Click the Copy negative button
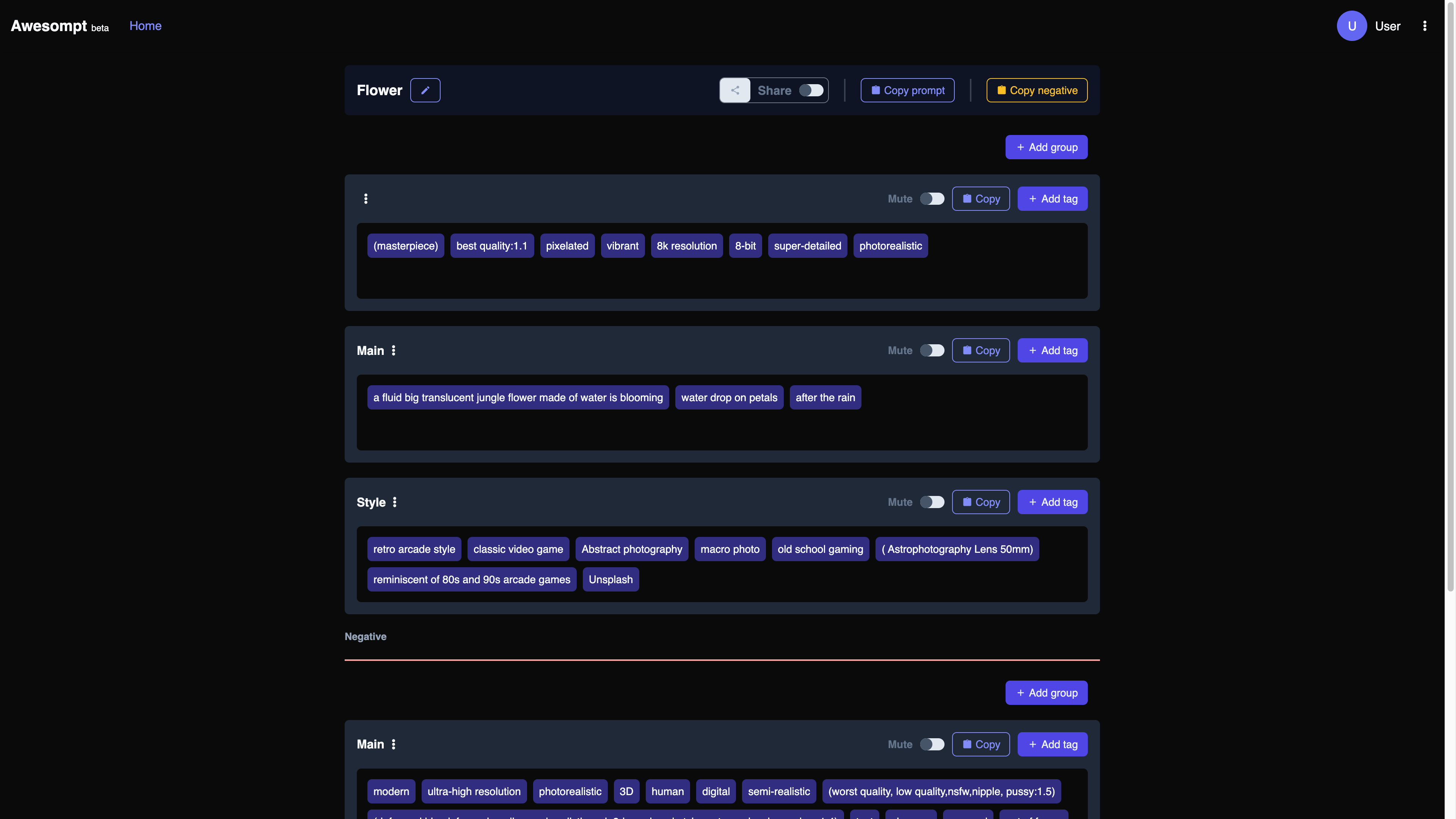 1037,91
